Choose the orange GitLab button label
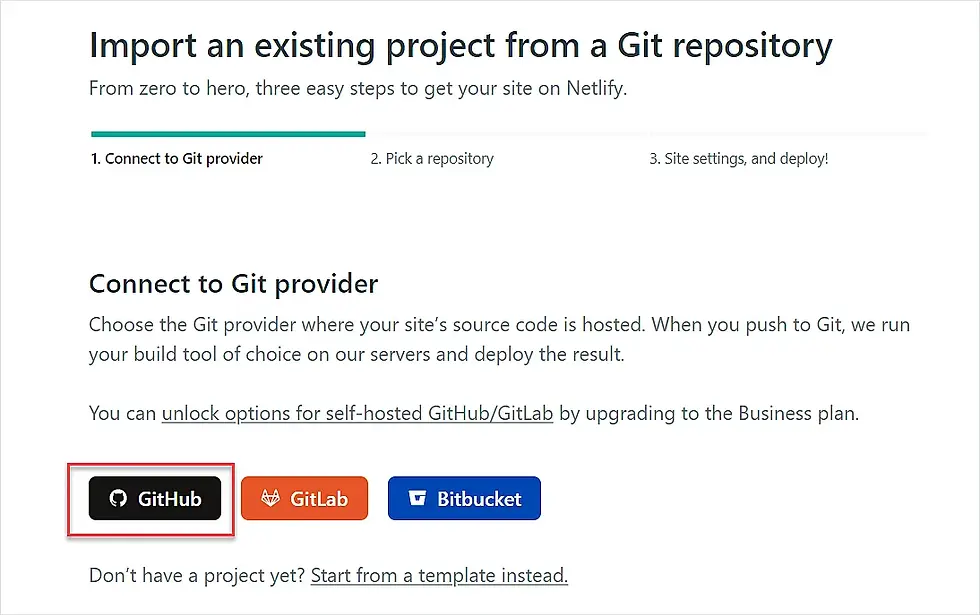The image size is (980, 615). click(x=319, y=499)
